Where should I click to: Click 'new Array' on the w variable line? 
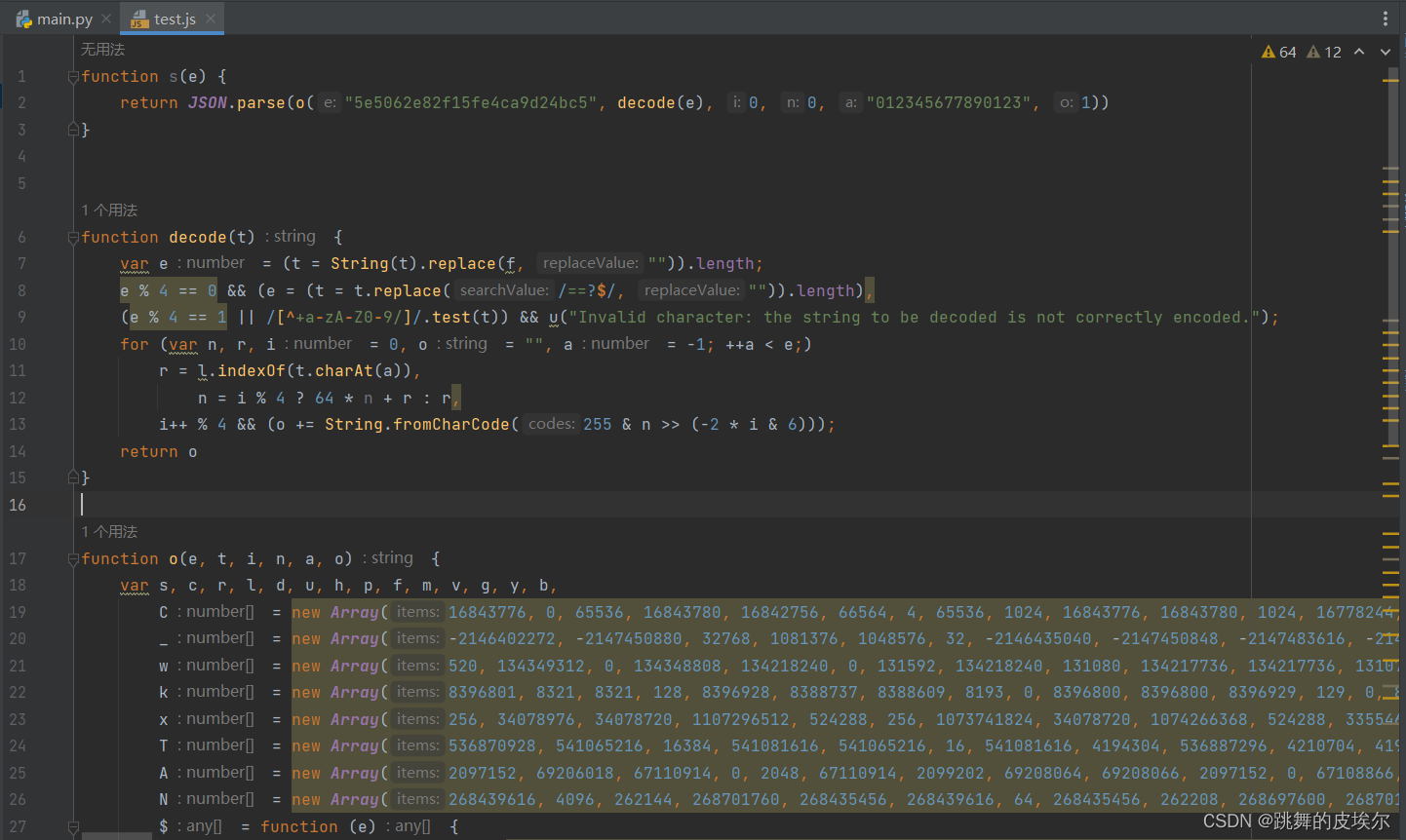coord(334,666)
